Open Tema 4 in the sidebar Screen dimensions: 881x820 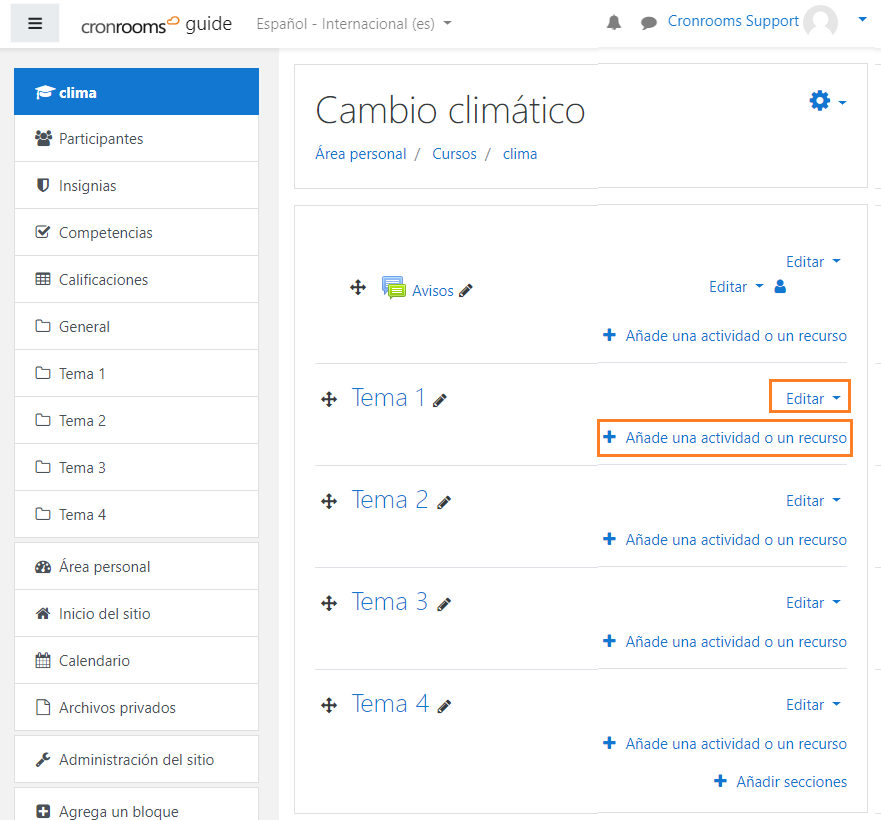(x=136, y=514)
